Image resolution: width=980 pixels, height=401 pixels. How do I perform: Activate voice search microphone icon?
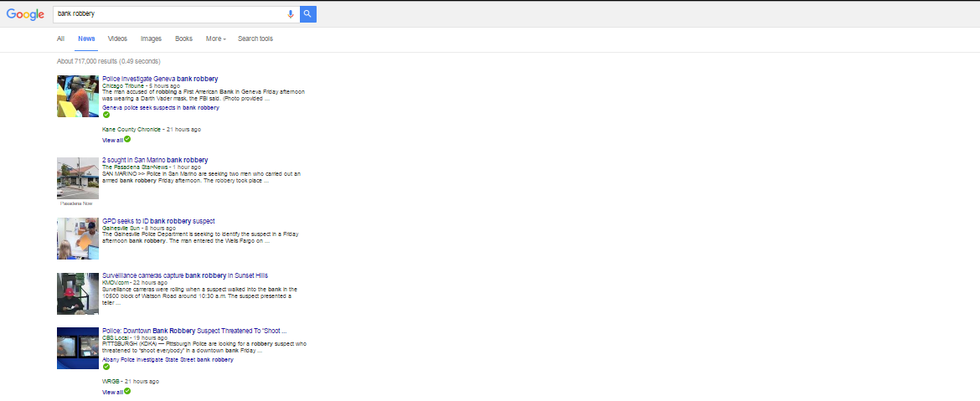tap(291, 14)
